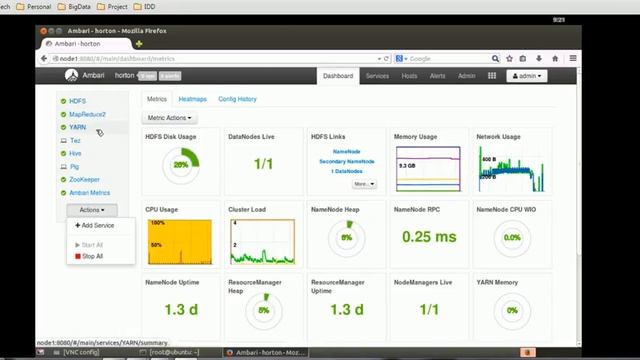Toggle the Actions services dropdown
This screenshot has width=640, height=360.
[92, 210]
